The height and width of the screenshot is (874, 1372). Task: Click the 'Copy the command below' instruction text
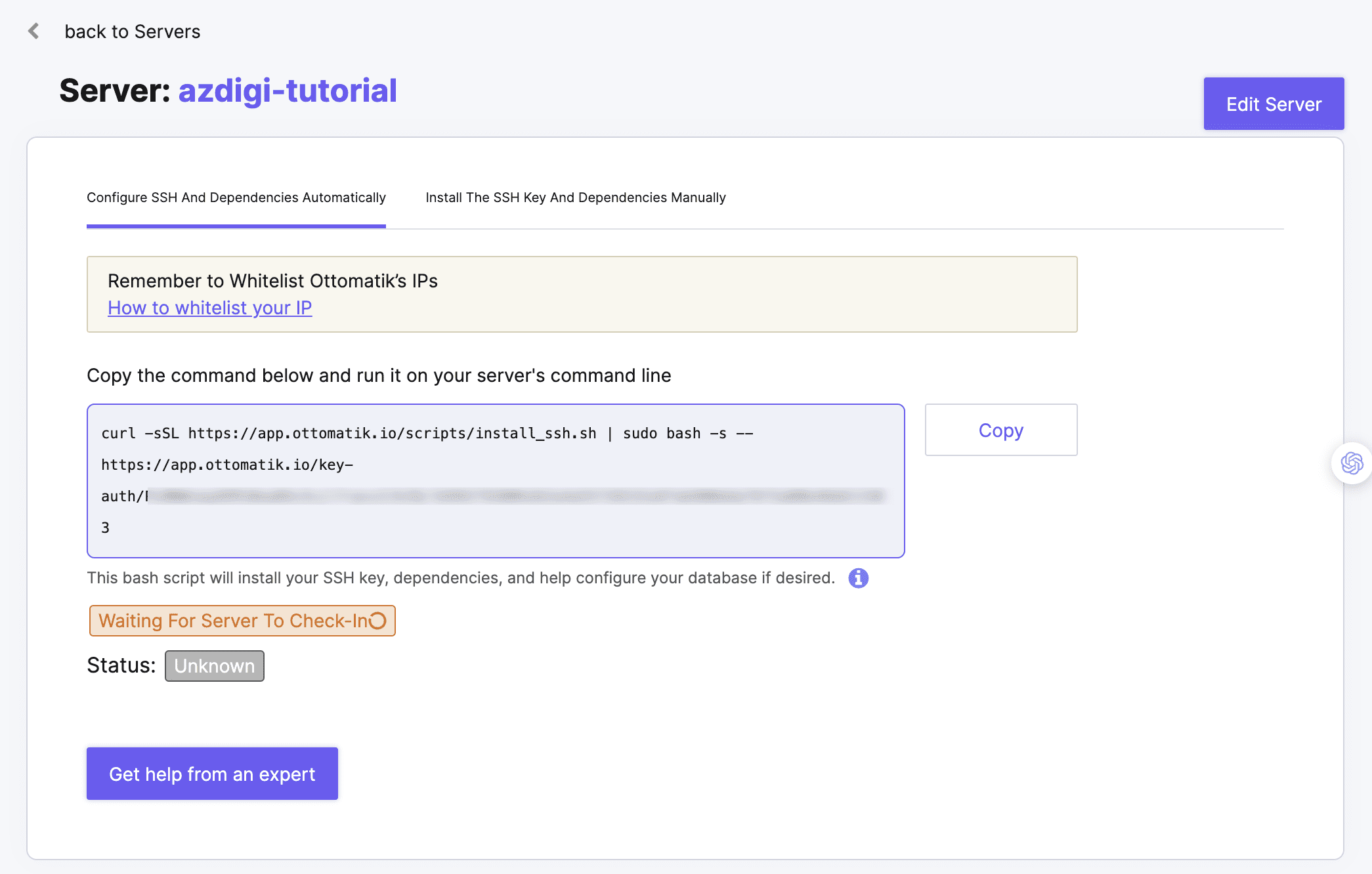tap(379, 375)
